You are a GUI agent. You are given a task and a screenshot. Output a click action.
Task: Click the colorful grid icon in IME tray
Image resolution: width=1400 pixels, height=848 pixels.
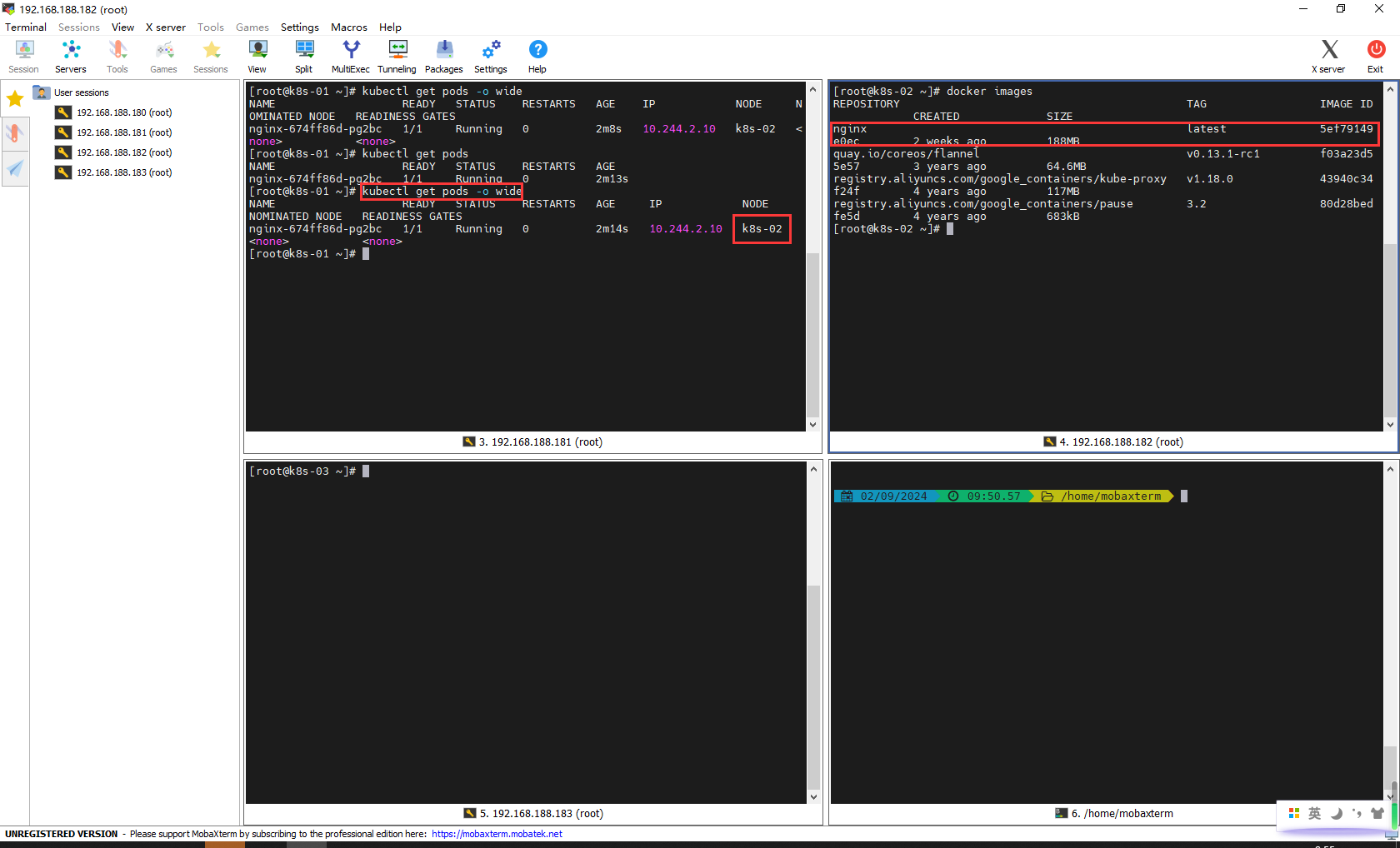[1294, 813]
